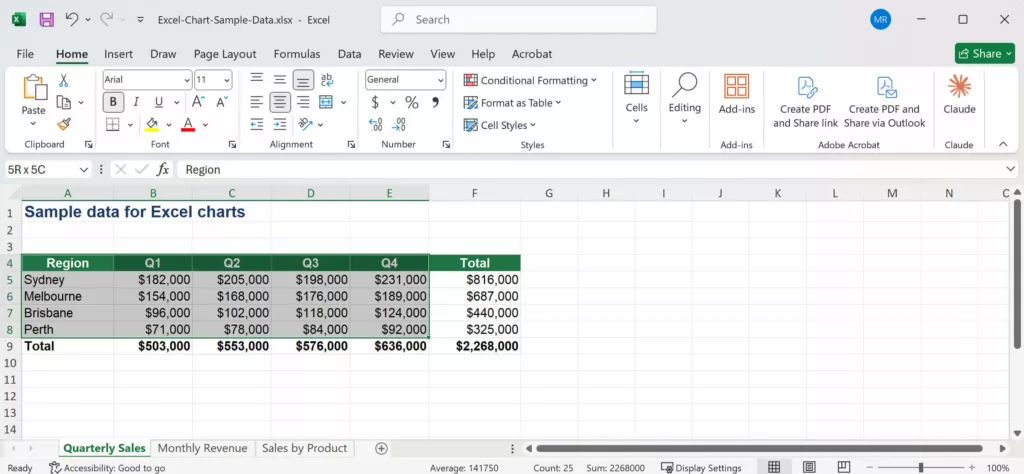The image size is (1024, 474).
Task: Open the File menu
Action: tap(25, 54)
